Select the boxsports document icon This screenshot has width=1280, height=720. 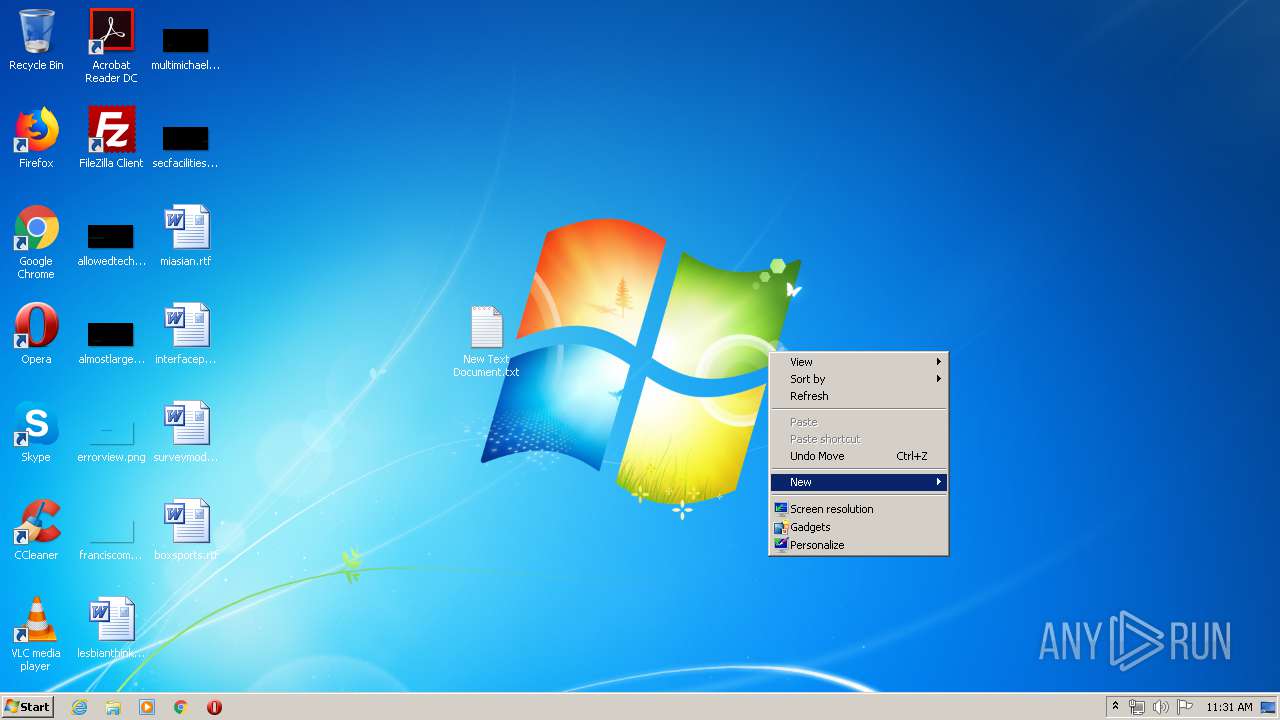point(186,530)
